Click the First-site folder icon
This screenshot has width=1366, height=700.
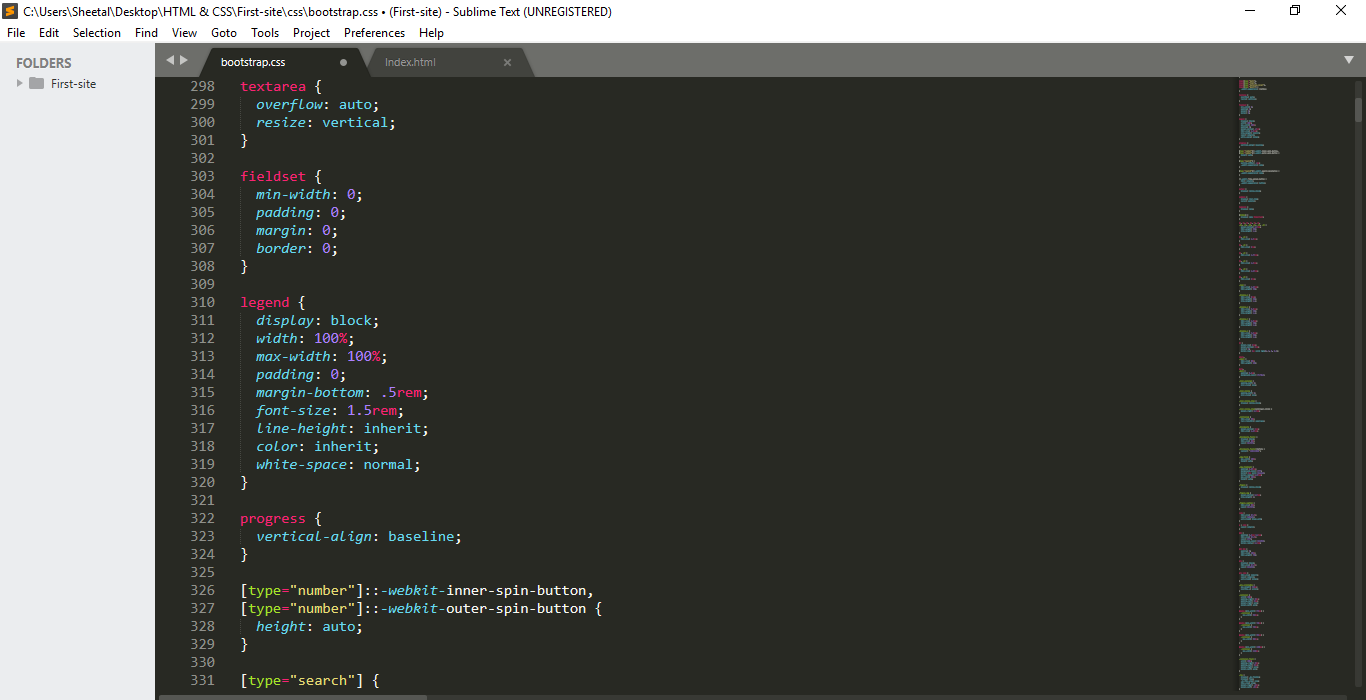(x=37, y=84)
